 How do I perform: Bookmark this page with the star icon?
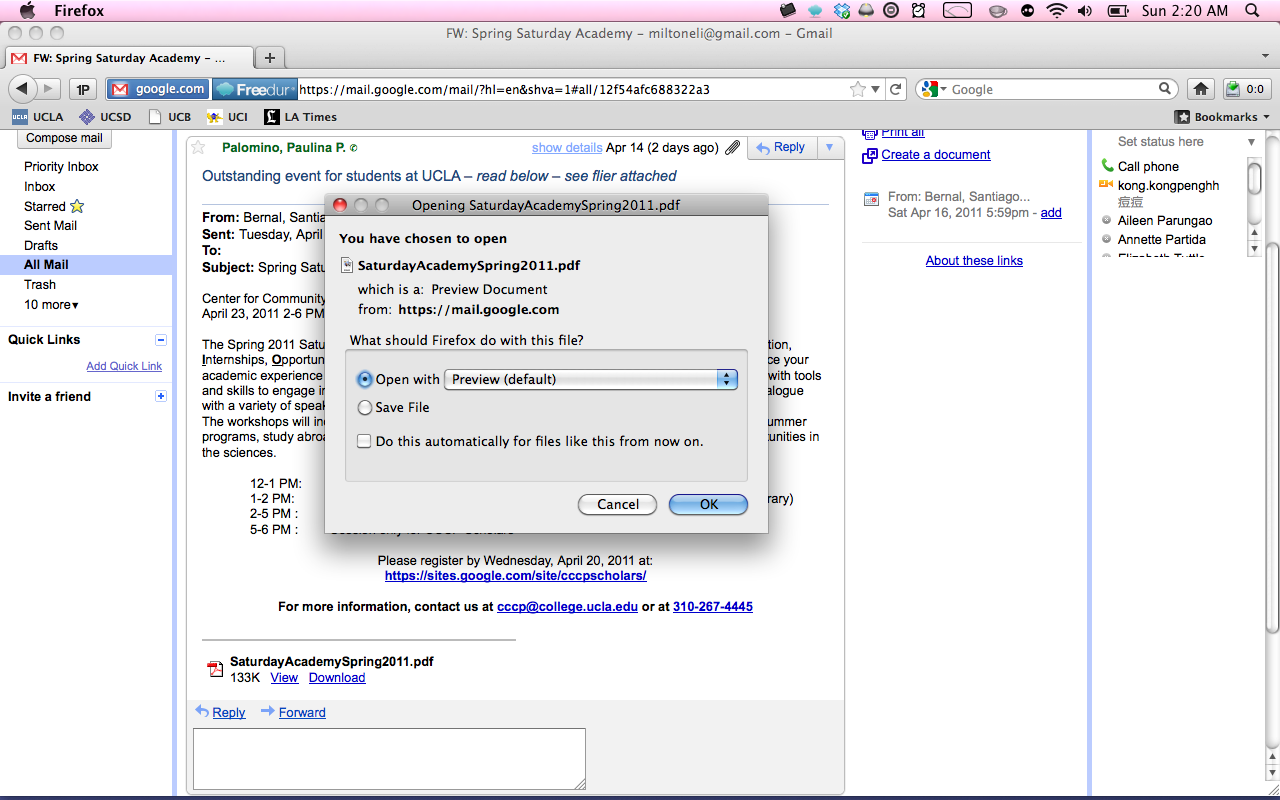coord(857,89)
